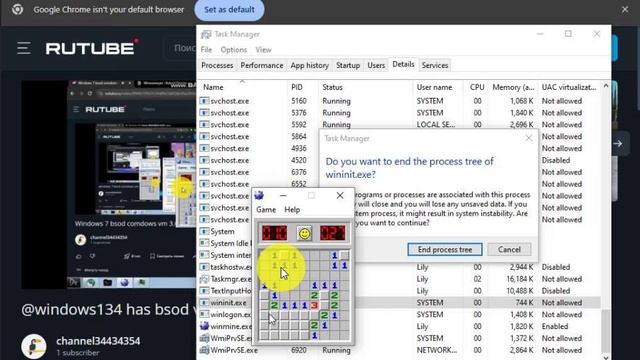Select the Details tab
This screenshot has height=360, width=640.
[403, 64]
